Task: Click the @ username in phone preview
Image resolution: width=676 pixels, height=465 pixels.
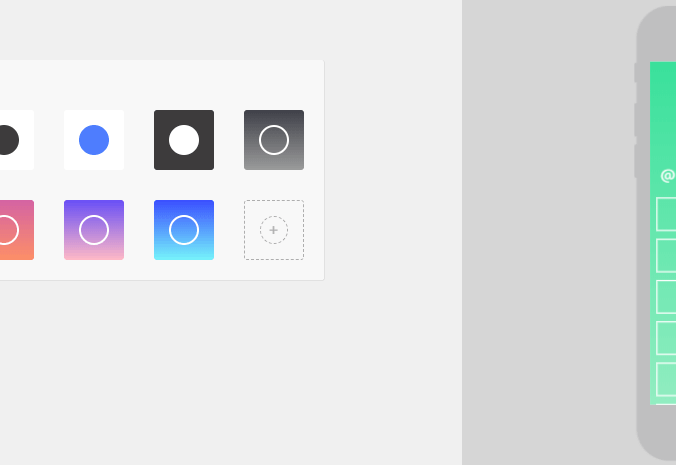Action: coord(668,175)
